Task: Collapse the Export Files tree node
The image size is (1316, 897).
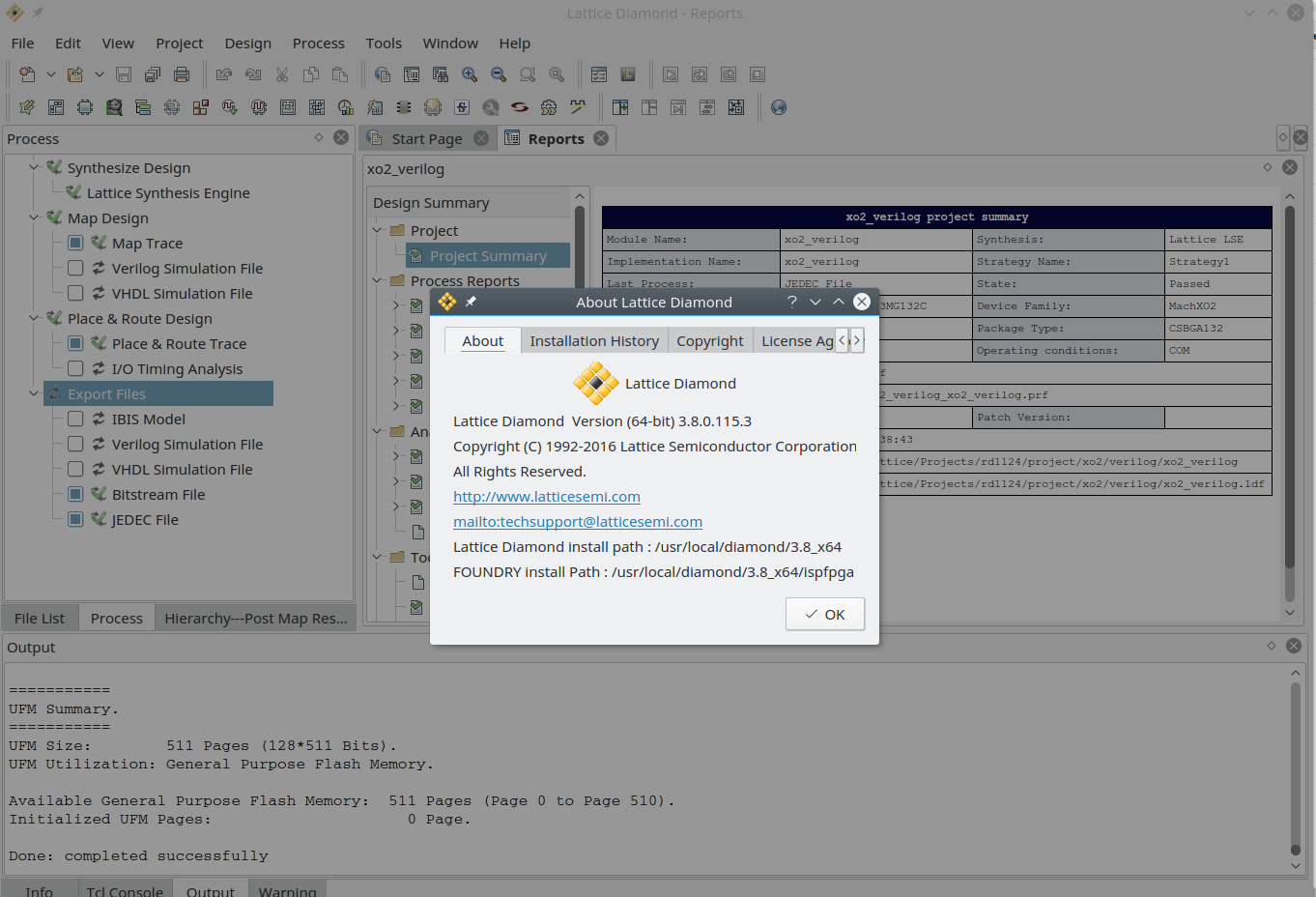Action: pos(34,393)
